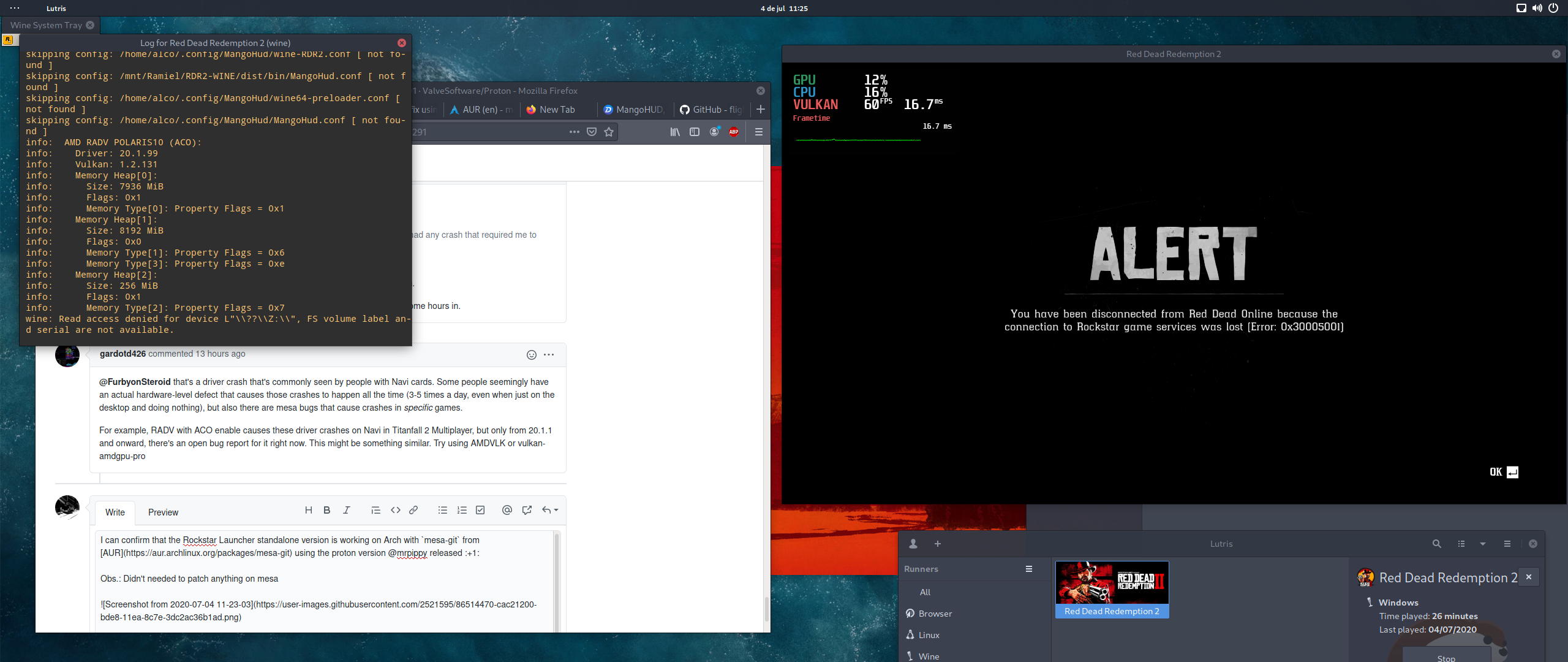Screen dimensions: 1568x662
Task: Open Runners sidebar options menu
Action: 1029,569
